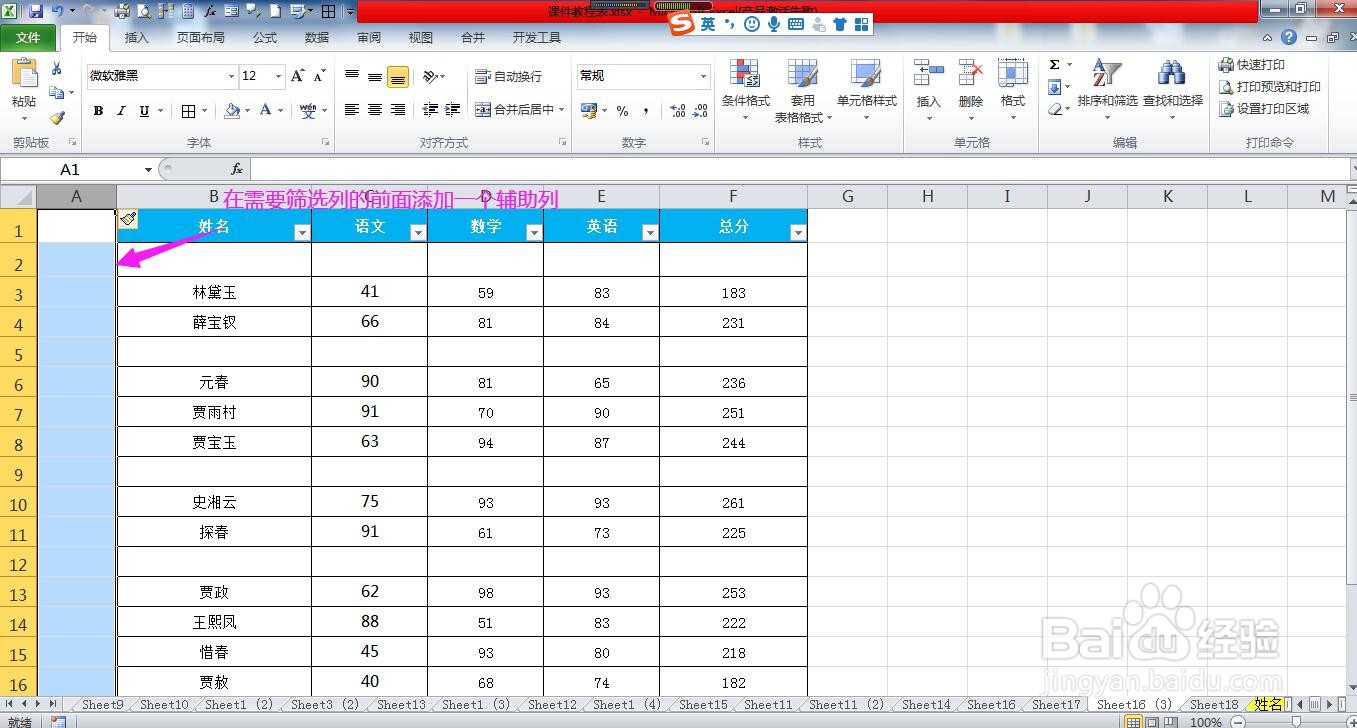This screenshot has width=1357, height=728.
Task: Open the 姓名 column filter dropdown
Action: (302, 233)
